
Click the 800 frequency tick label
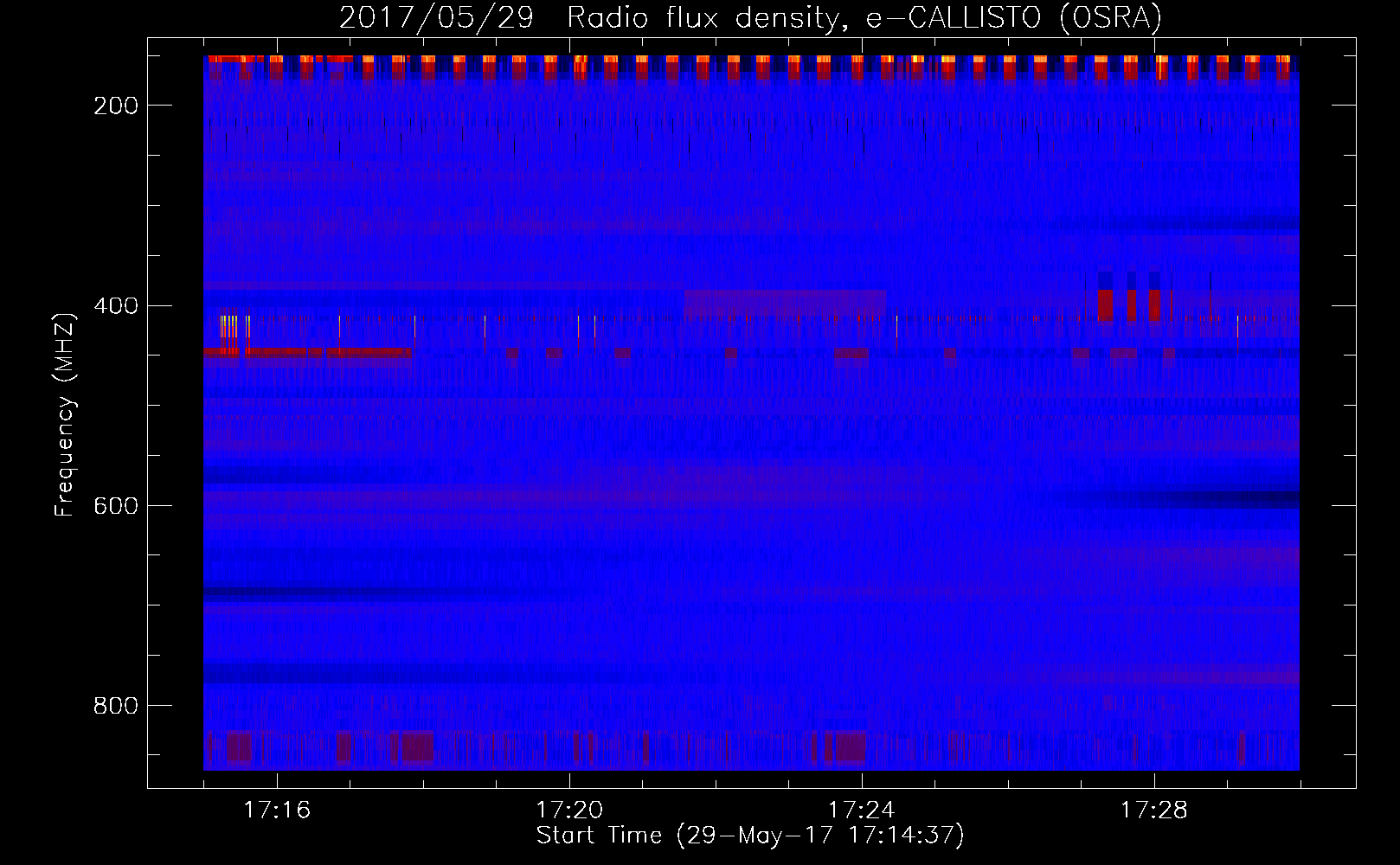tap(116, 706)
